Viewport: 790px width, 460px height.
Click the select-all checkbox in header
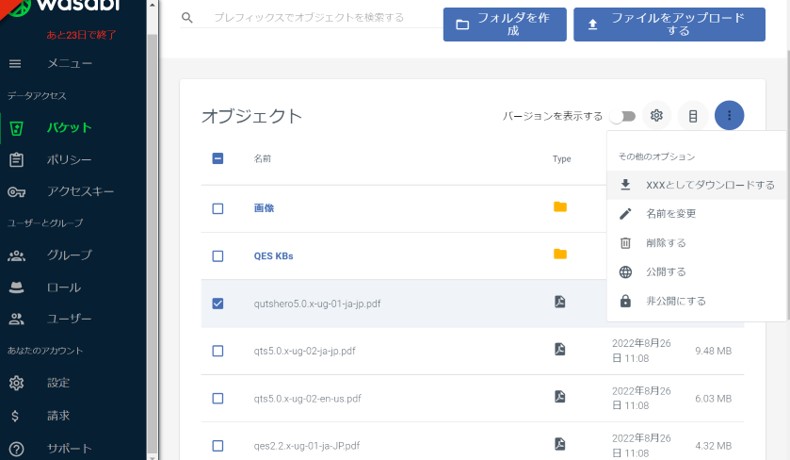(x=218, y=158)
